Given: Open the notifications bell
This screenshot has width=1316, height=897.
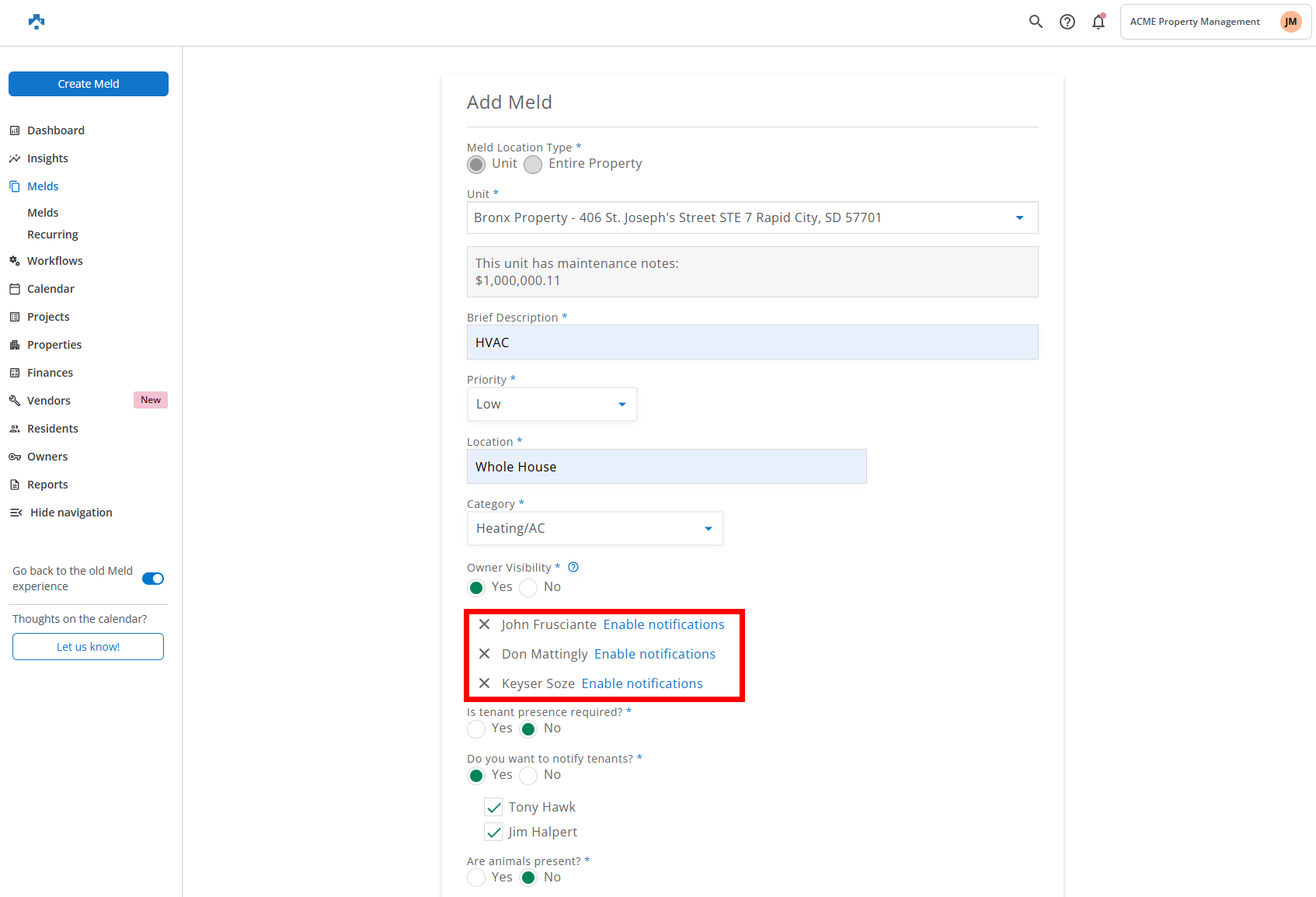Looking at the screenshot, I should pyautogui.click(x=1098, y=22).
